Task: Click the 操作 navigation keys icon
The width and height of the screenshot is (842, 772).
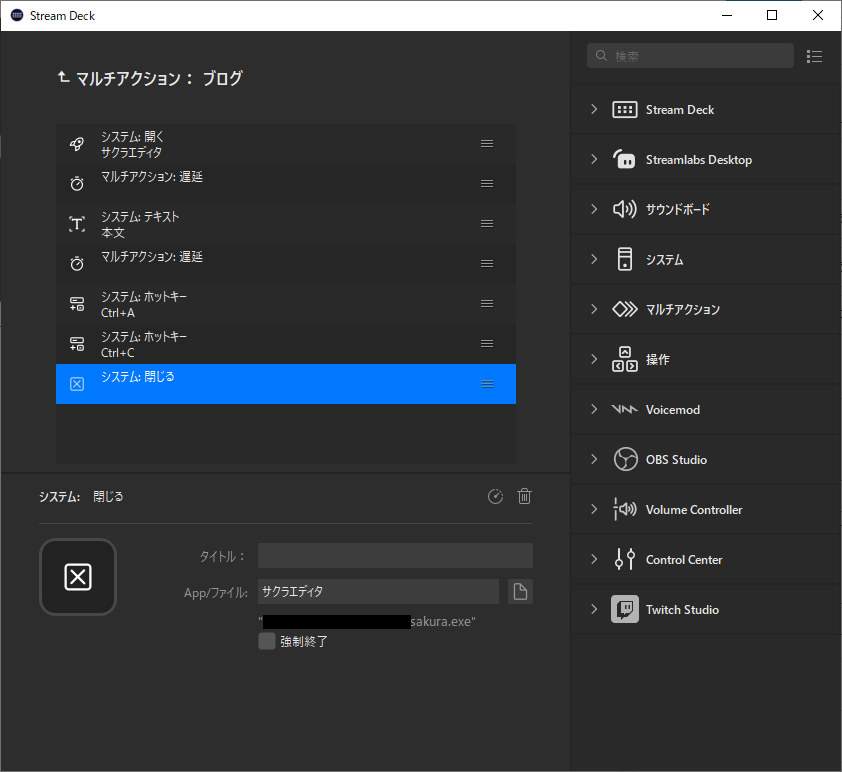Action: point(625,359)
